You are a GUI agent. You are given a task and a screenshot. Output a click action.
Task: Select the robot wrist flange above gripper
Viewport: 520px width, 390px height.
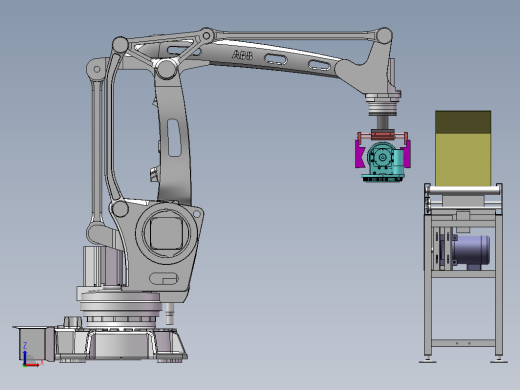(x=383, y=105)
